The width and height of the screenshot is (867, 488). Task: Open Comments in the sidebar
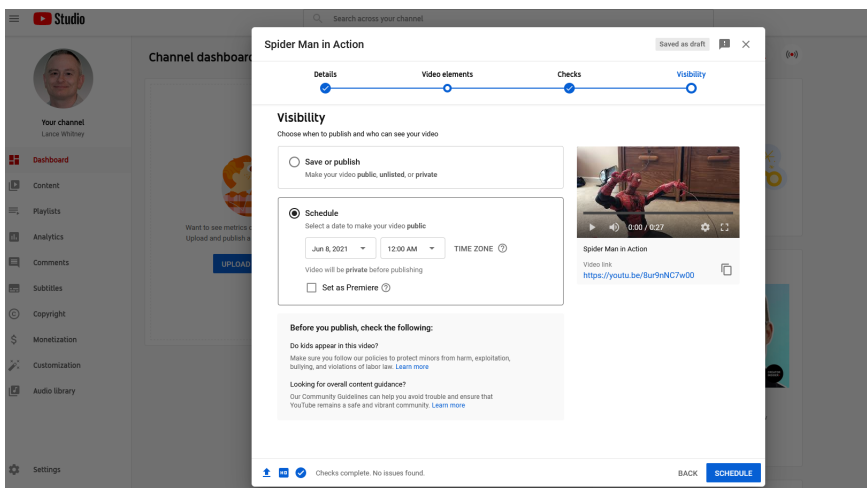pos(51,263)
